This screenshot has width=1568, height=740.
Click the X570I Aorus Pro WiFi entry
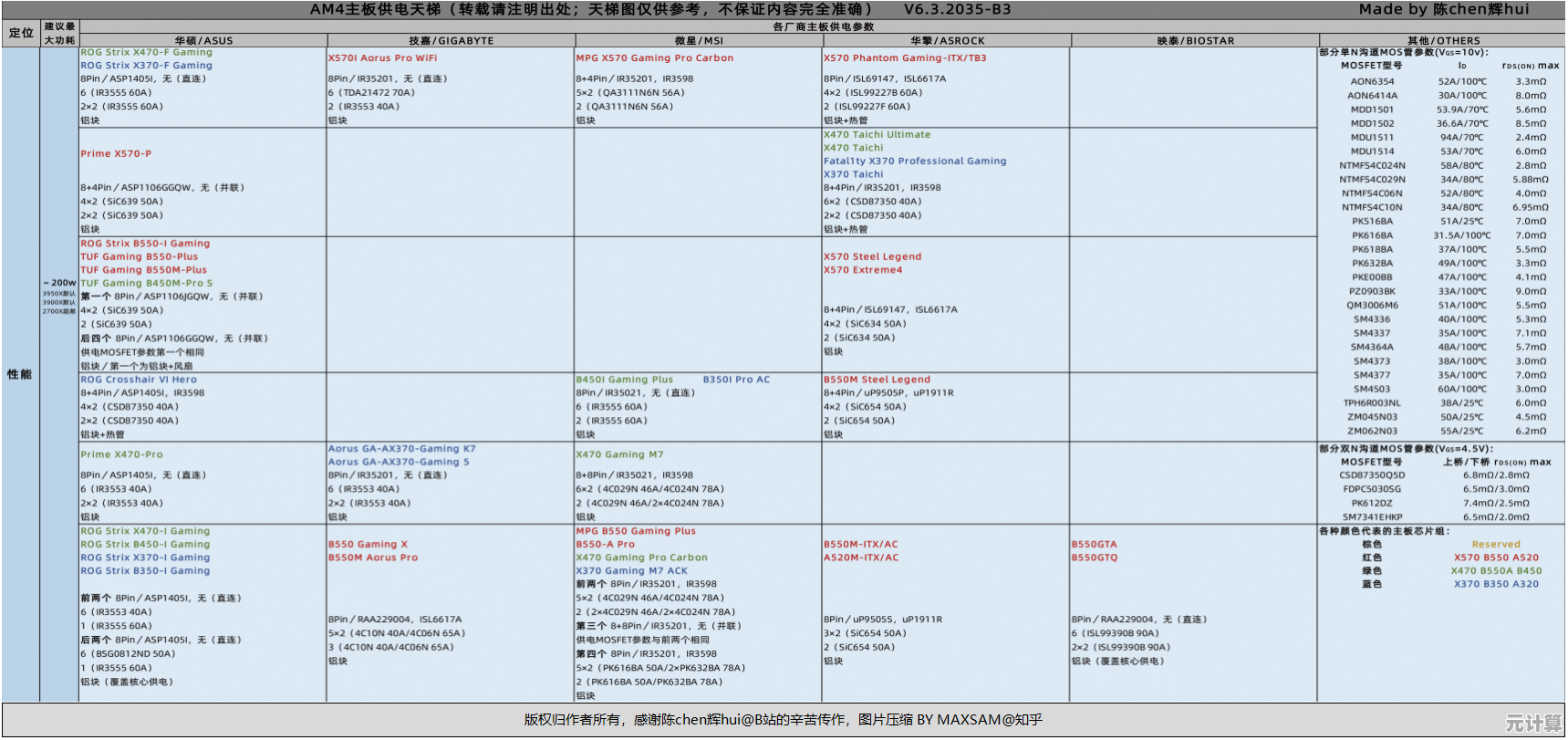tap(382, 58)
